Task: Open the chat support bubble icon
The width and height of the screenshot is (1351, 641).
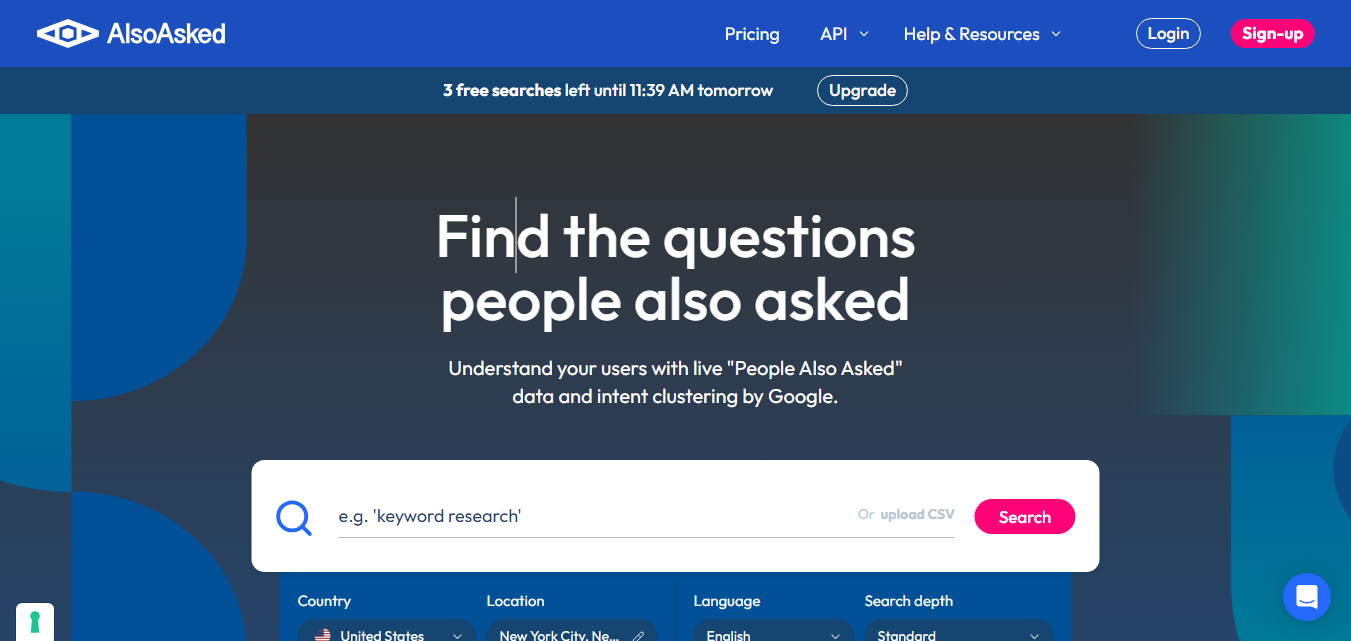Action: point(1307,597)
